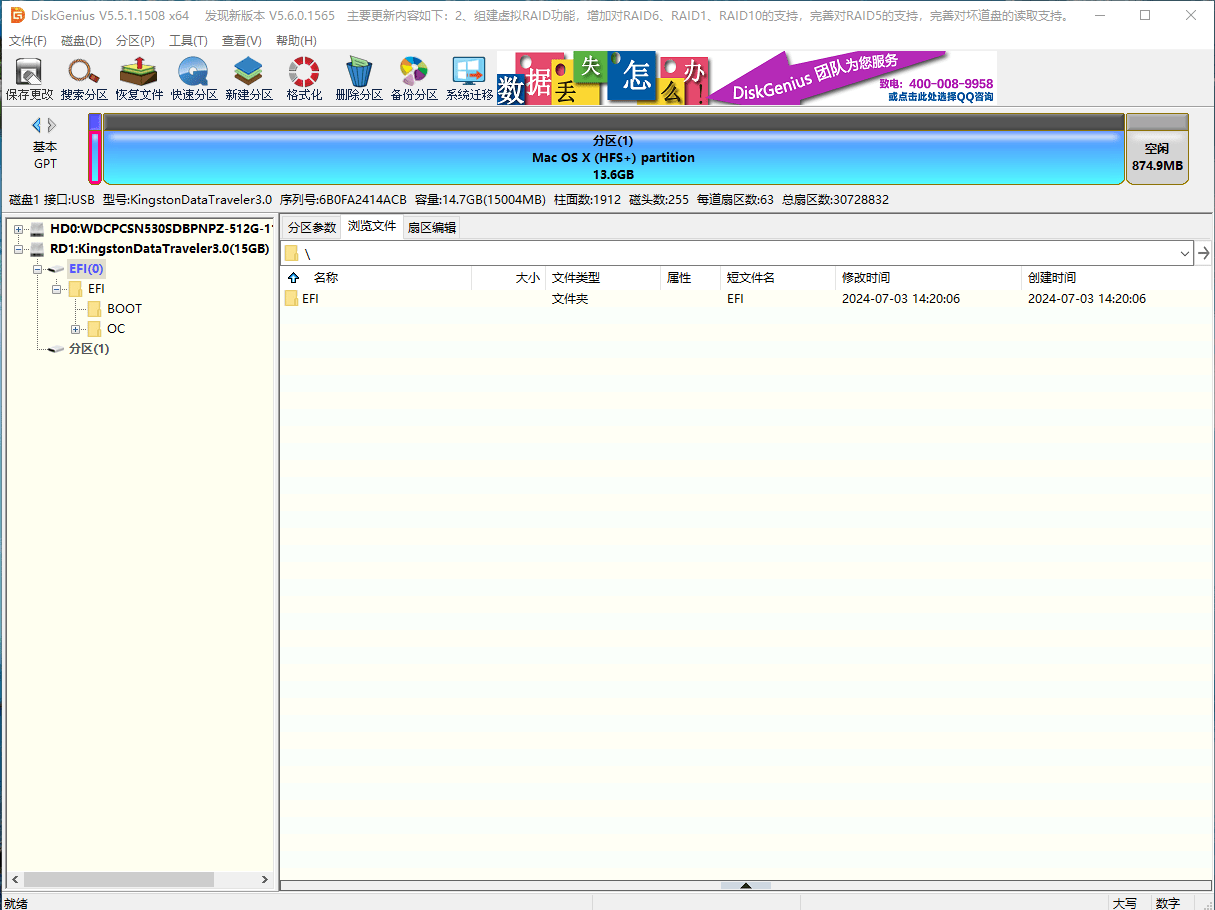Start the 快速分区 quick partition tool
This screenshot has width=1215, height=910.
[194, 79]
